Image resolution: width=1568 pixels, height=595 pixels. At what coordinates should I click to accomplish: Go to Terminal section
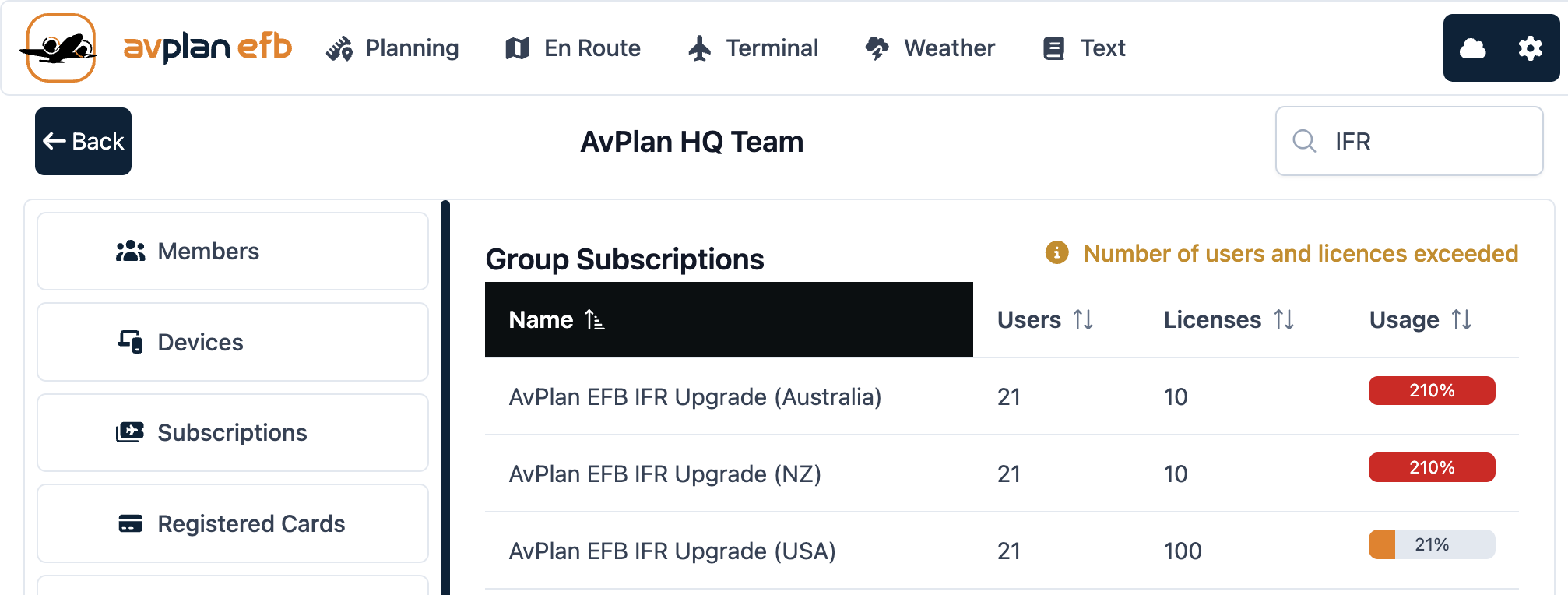(754, 48)
